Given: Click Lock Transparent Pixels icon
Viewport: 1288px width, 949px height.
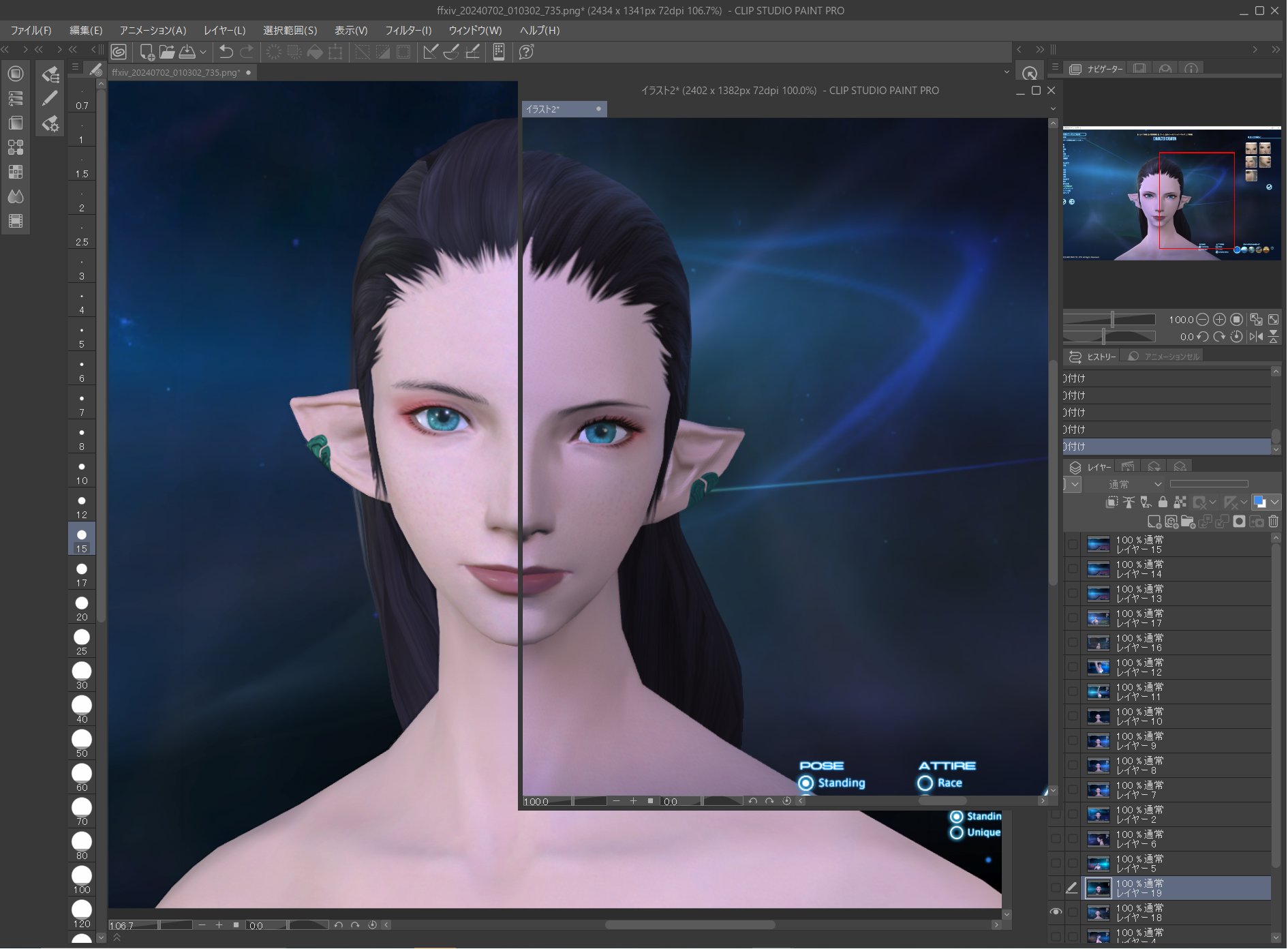Looking at the screenshot, I should pyautogui.click(x=1180, y=502).
